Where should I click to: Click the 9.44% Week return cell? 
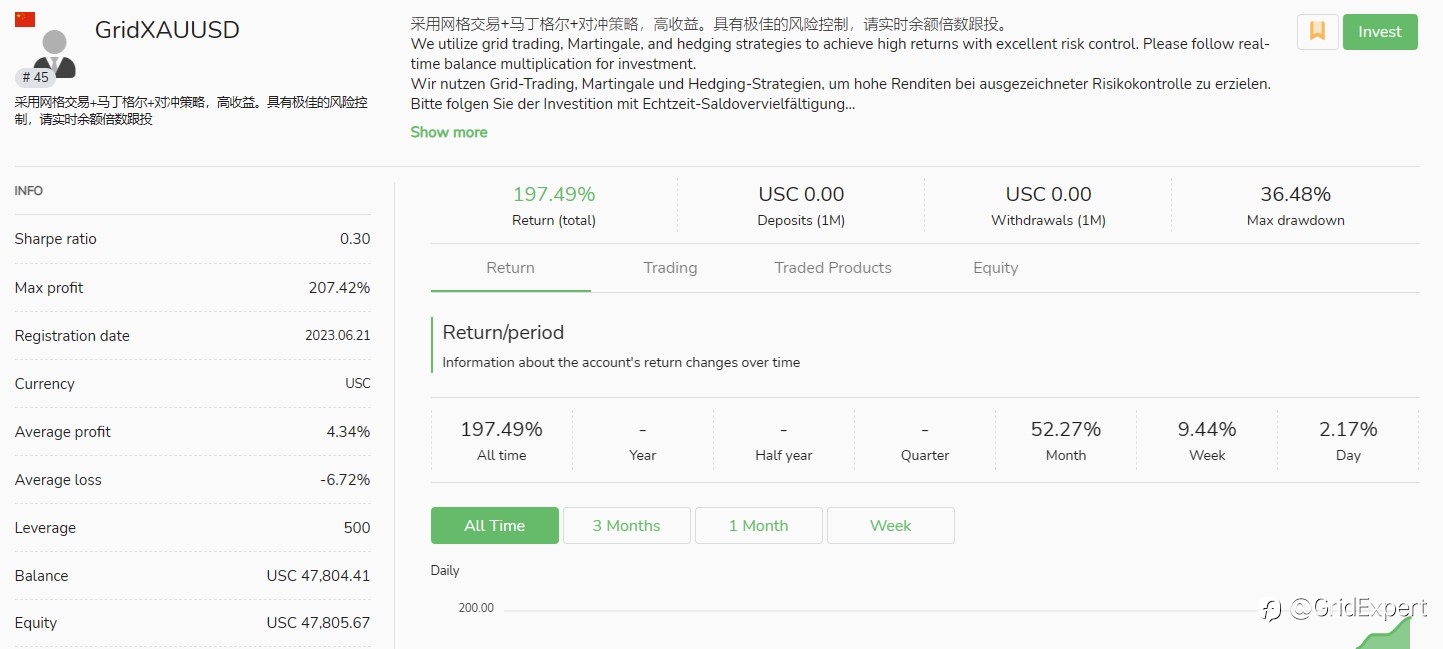(1207, 440)
